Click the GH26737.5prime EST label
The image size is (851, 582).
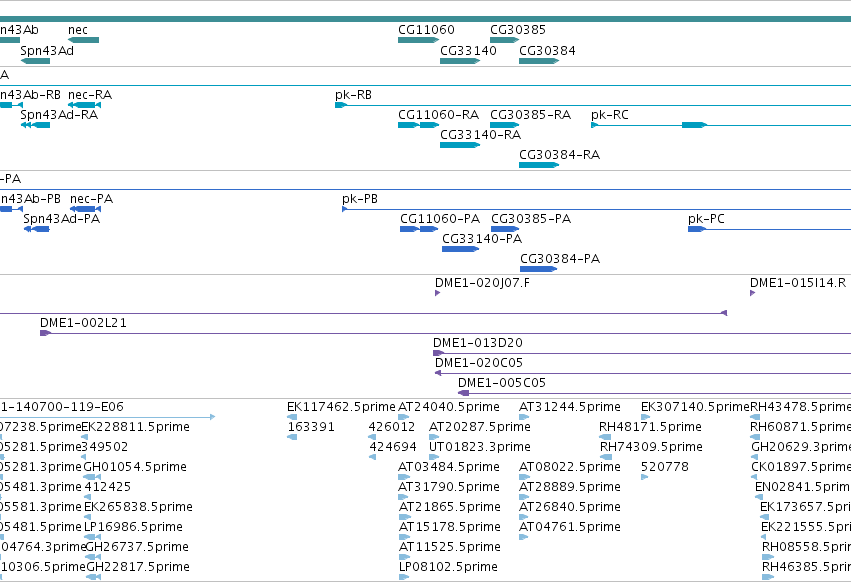pyautogui.click(x=137, y=547)
